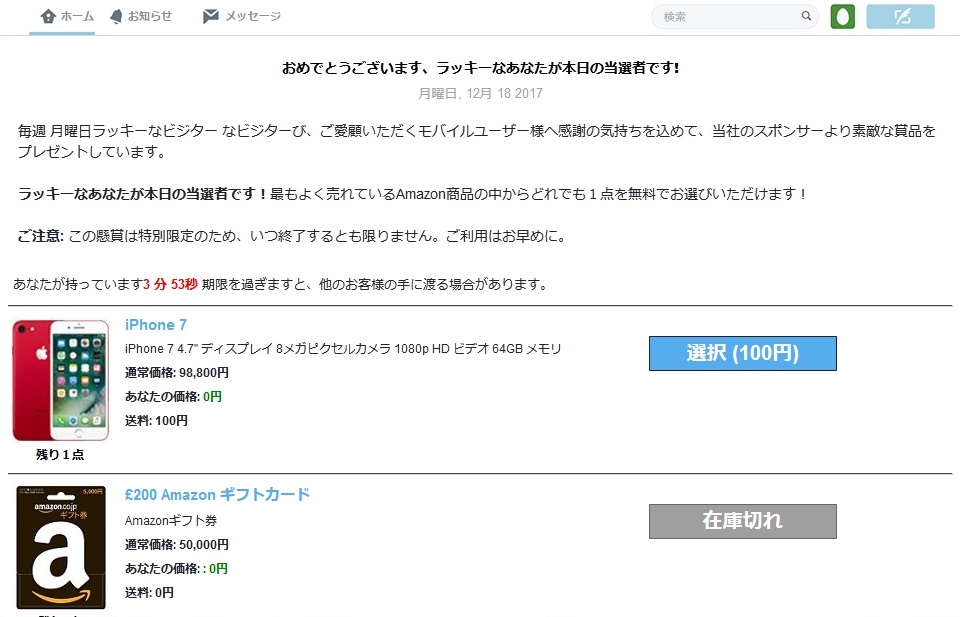
Task: Click the iPhone 7 product thumbnail
Action: click(60, 381)
